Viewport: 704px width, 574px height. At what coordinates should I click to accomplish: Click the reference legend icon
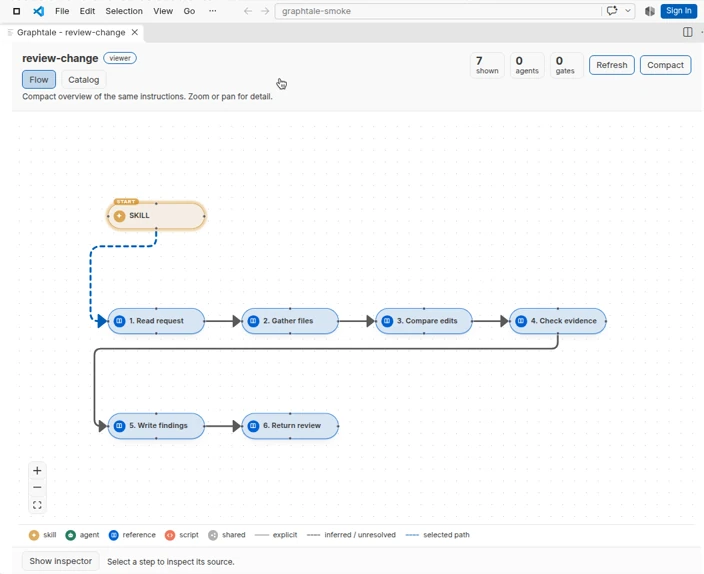click(x=114, y=535)
